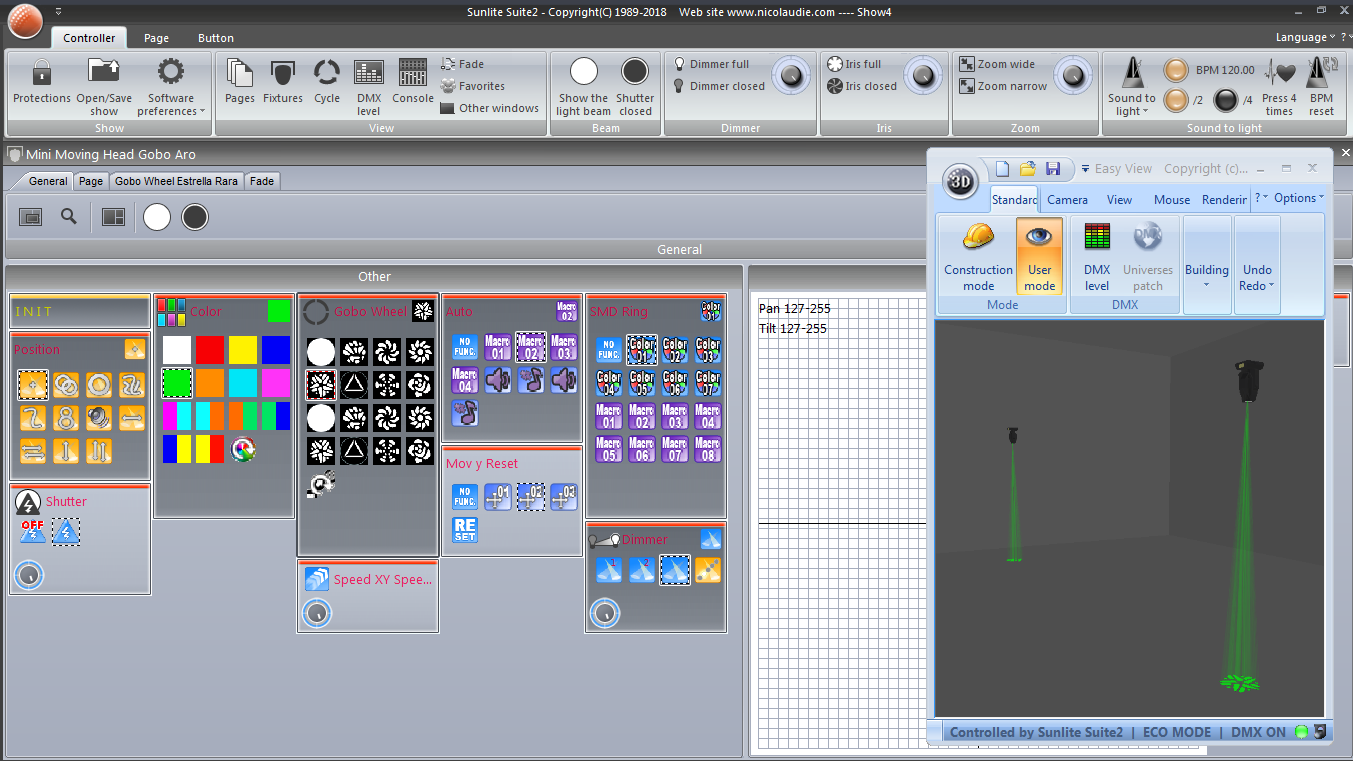
Task: Enable Dimmer closed
Action: click(719, 86)
